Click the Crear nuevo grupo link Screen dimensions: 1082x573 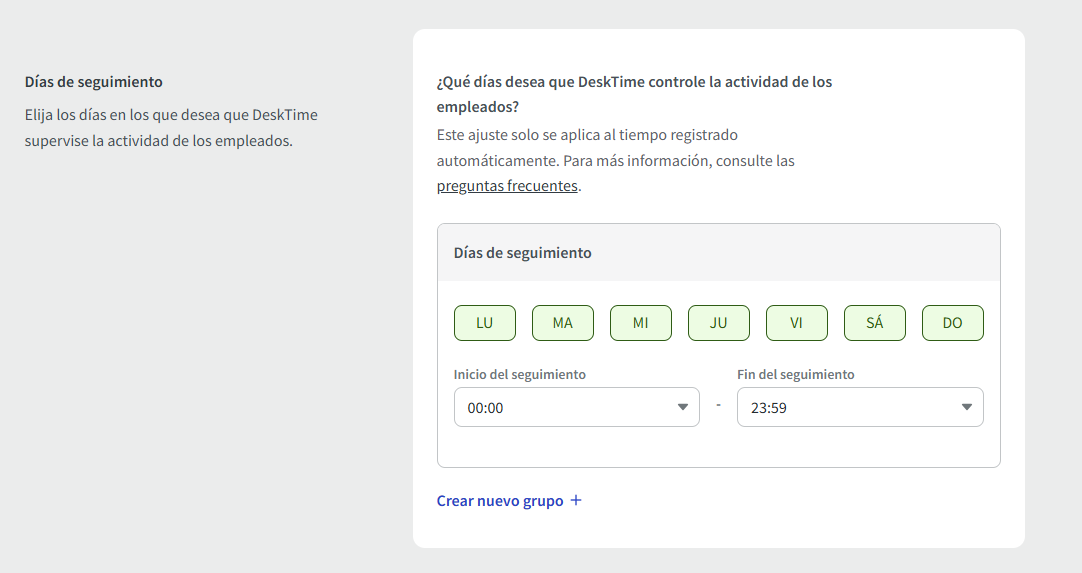coord(500,501)
